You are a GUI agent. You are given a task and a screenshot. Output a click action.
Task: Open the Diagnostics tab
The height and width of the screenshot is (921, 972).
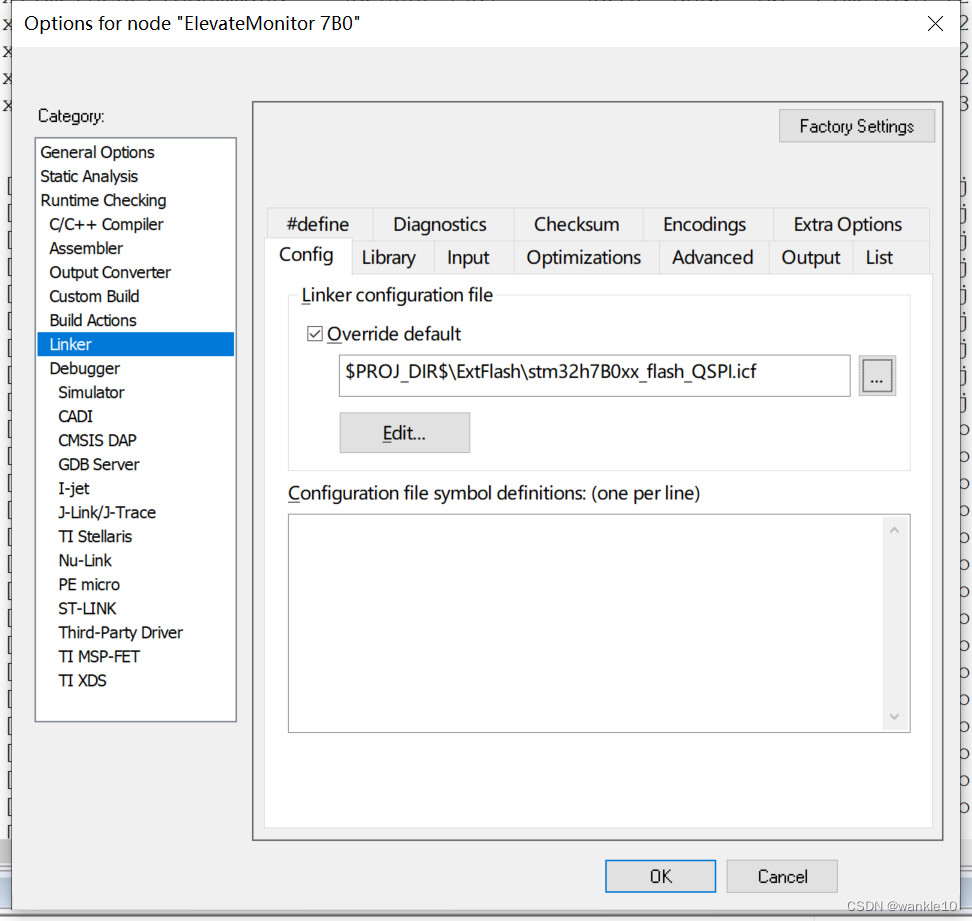click(440, 224)
